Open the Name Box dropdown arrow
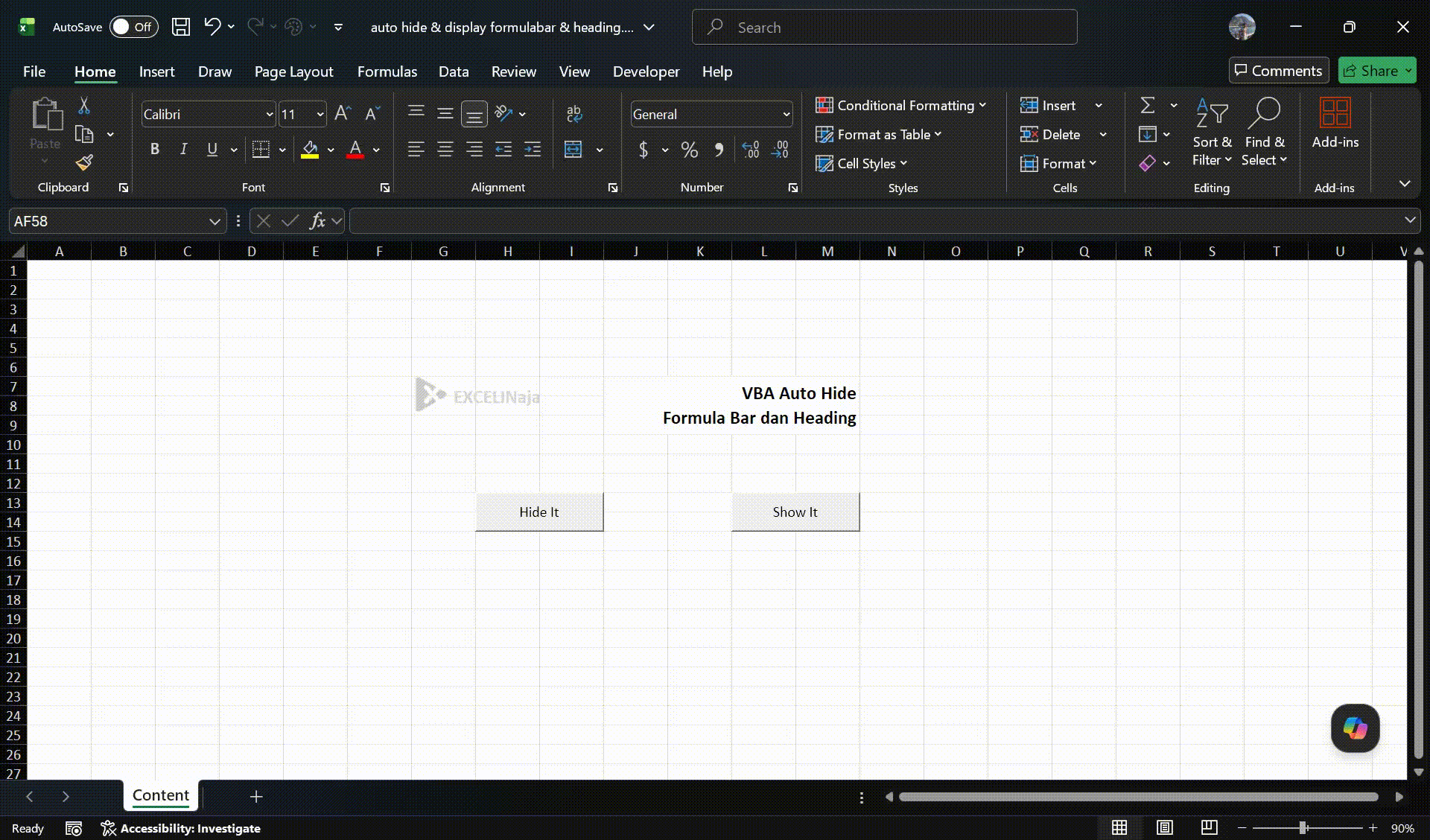 pos(214,221)
